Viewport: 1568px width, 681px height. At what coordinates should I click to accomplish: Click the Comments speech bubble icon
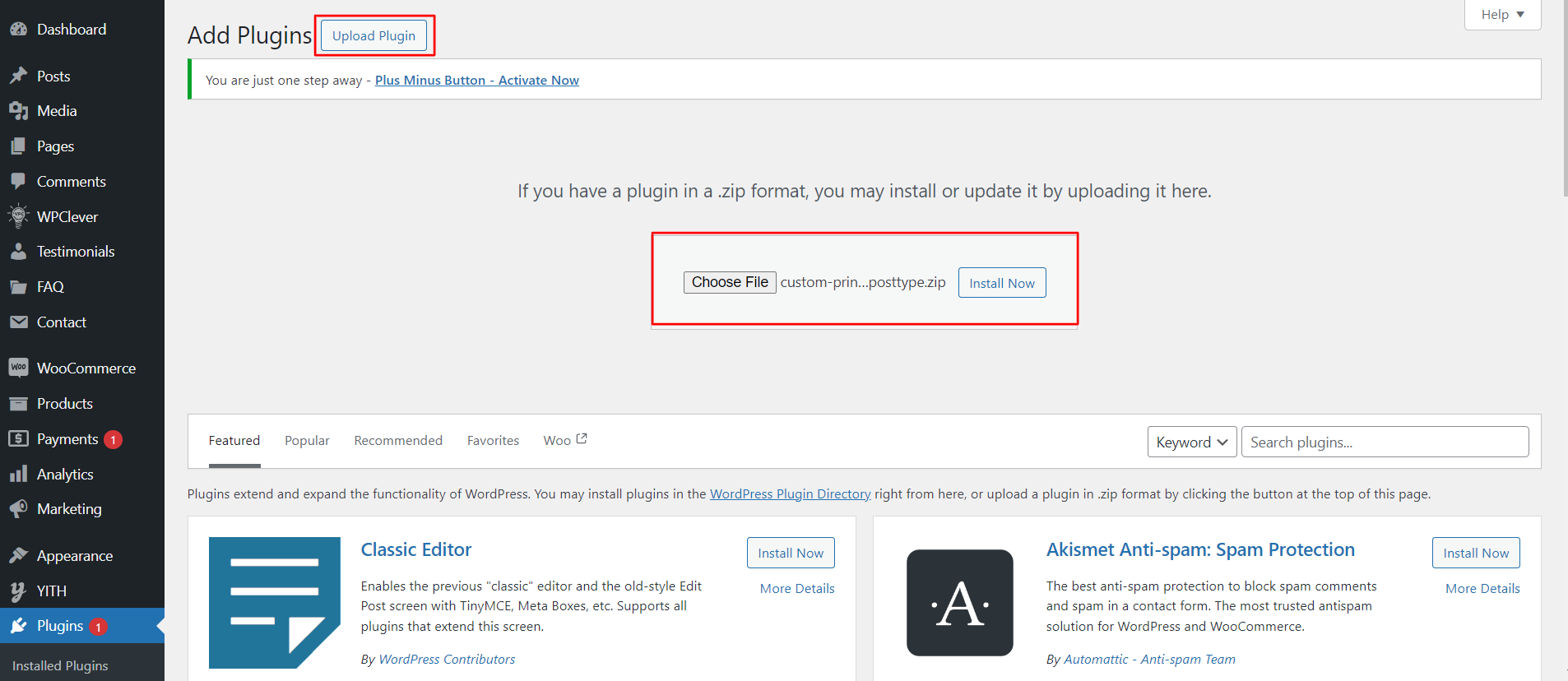pyautogui.click(x=18, y=181)
